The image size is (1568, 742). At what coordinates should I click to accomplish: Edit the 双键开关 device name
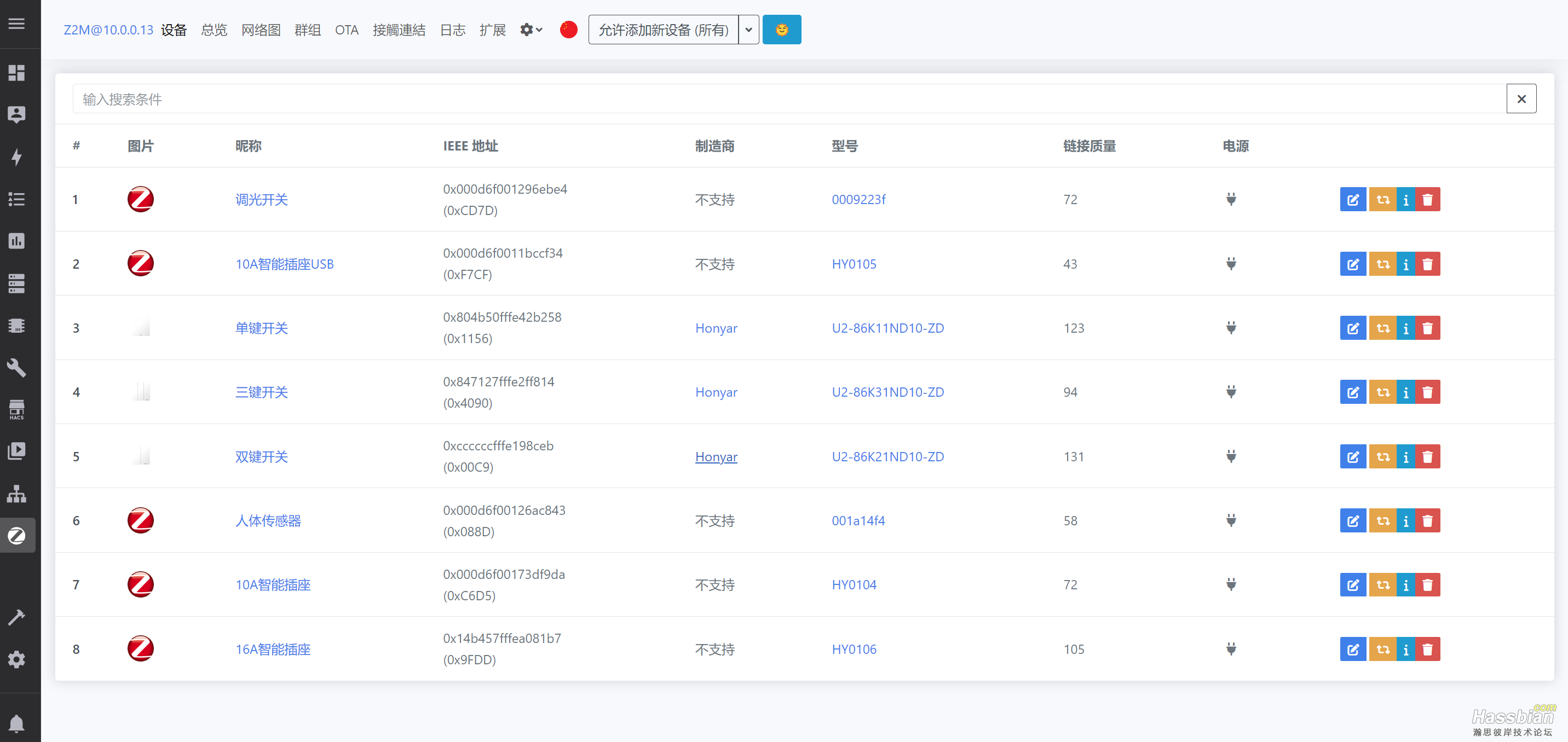click(1352, 457)
